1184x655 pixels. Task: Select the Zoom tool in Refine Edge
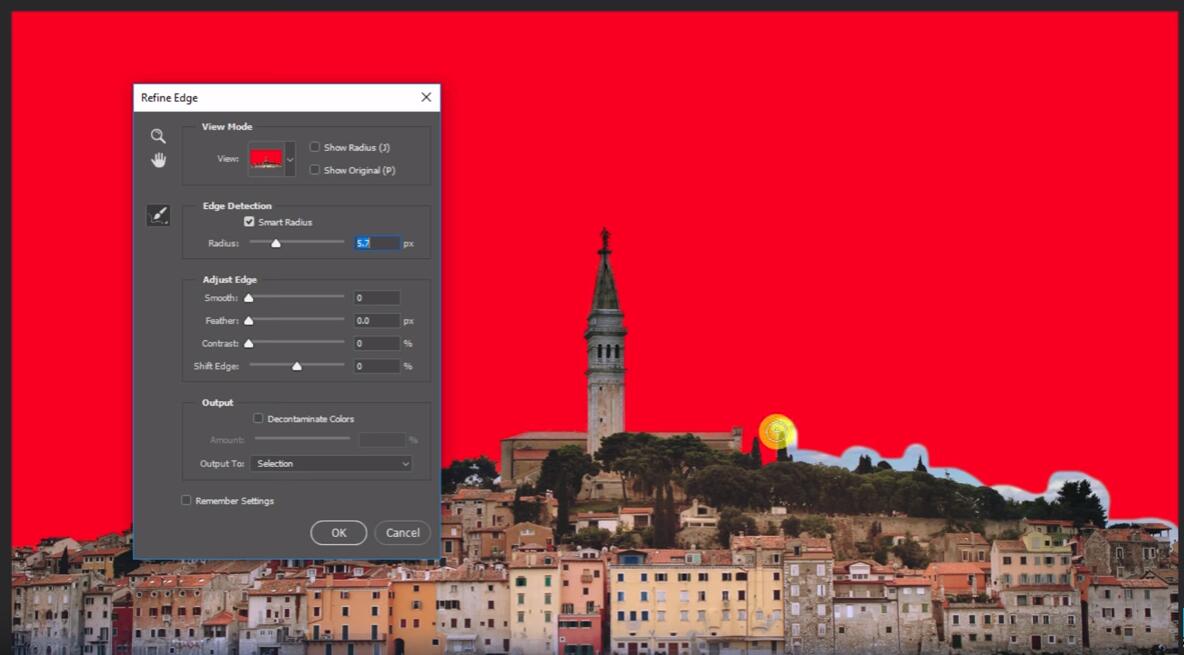158,136
